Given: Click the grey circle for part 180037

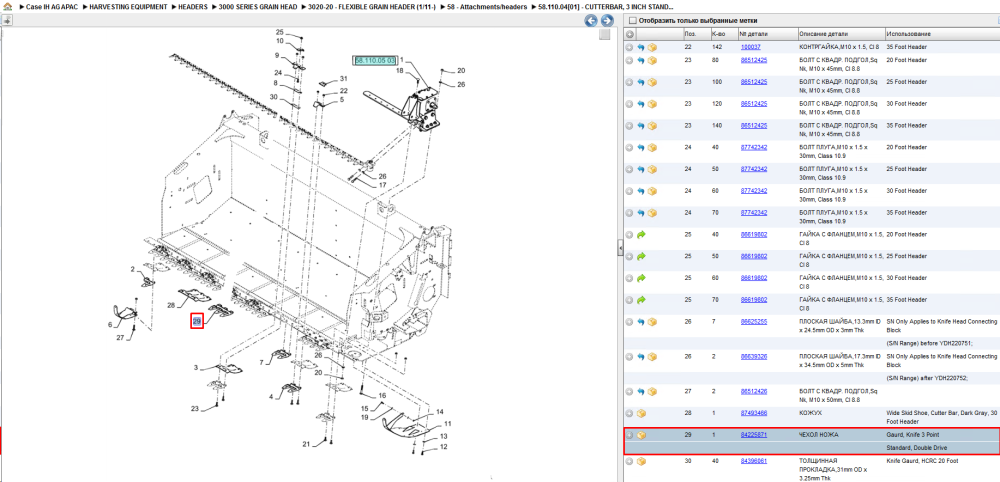Looking at the screenshot, I should (x=629, y=47).
